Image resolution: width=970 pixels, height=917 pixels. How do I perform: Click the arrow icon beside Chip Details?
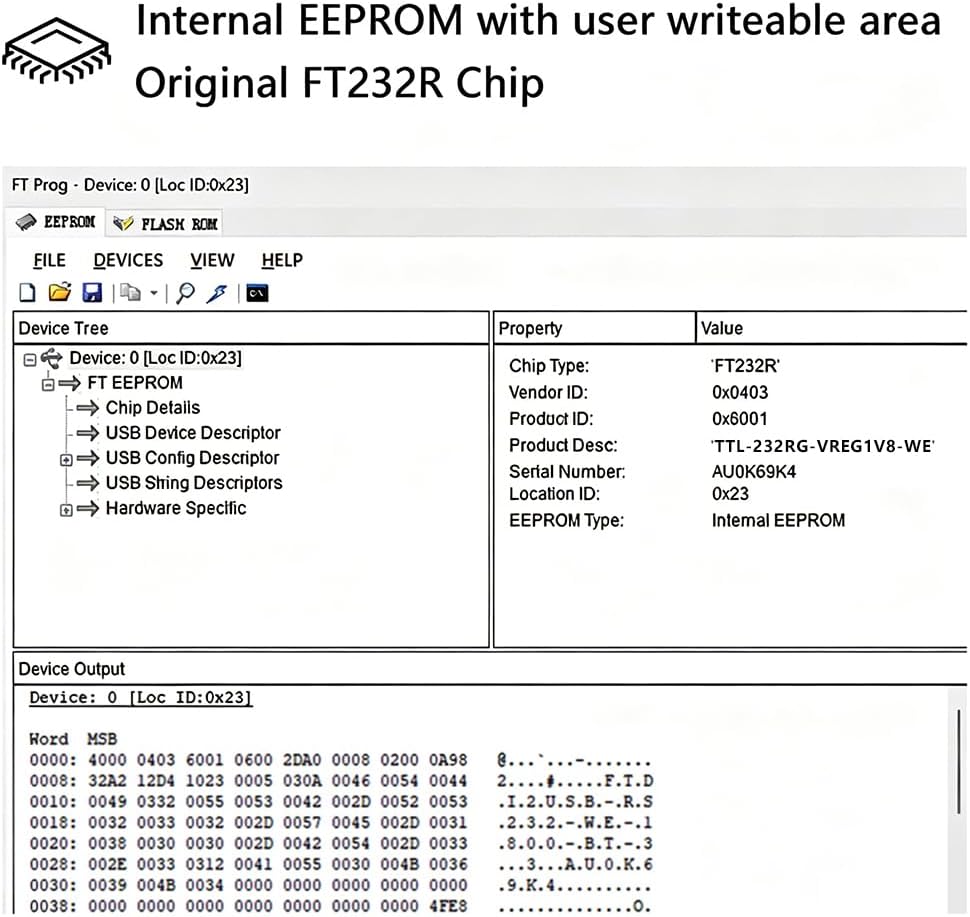pos(88,408)
